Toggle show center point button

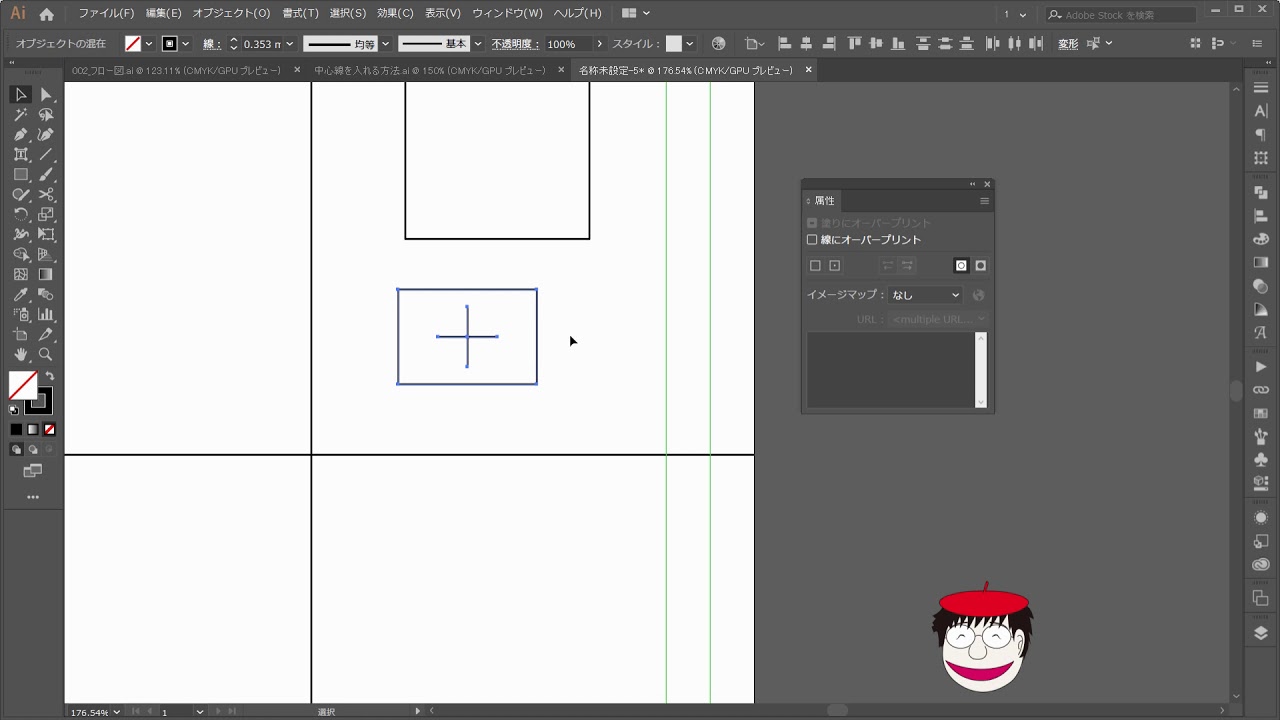835,266
